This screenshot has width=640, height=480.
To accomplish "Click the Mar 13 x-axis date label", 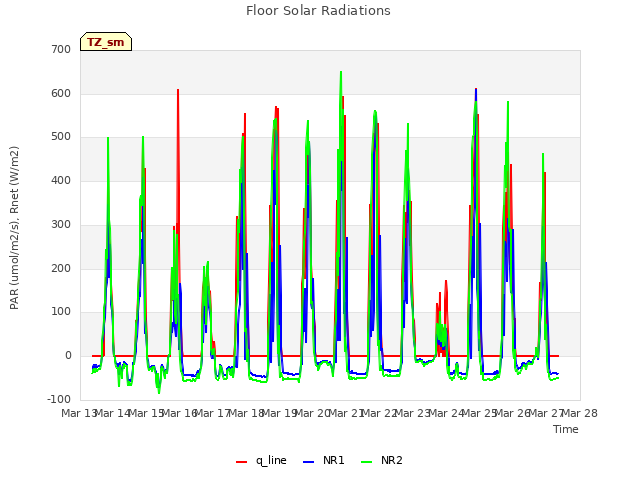I will 79,413.
